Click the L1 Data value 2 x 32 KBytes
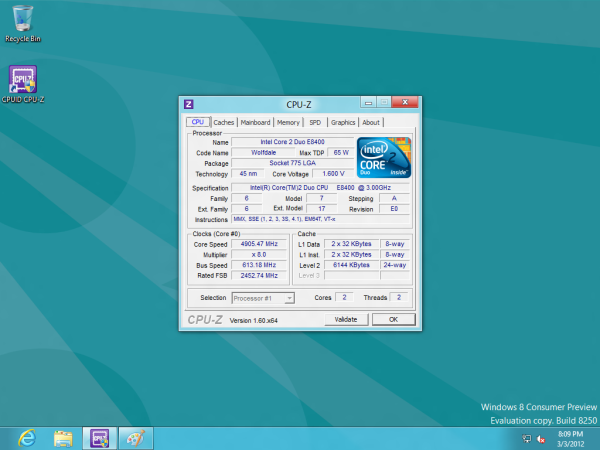Image resolution: width=600 pixels, height=450 pixels. pyautogui.click(x=351, y=244)
